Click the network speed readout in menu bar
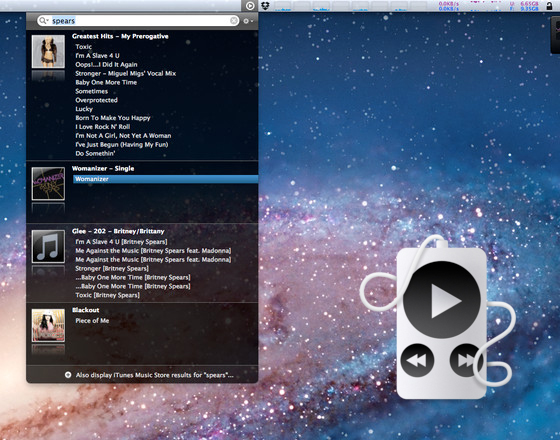The height and width of the screenshot is (440, 560). pos(449,6)
